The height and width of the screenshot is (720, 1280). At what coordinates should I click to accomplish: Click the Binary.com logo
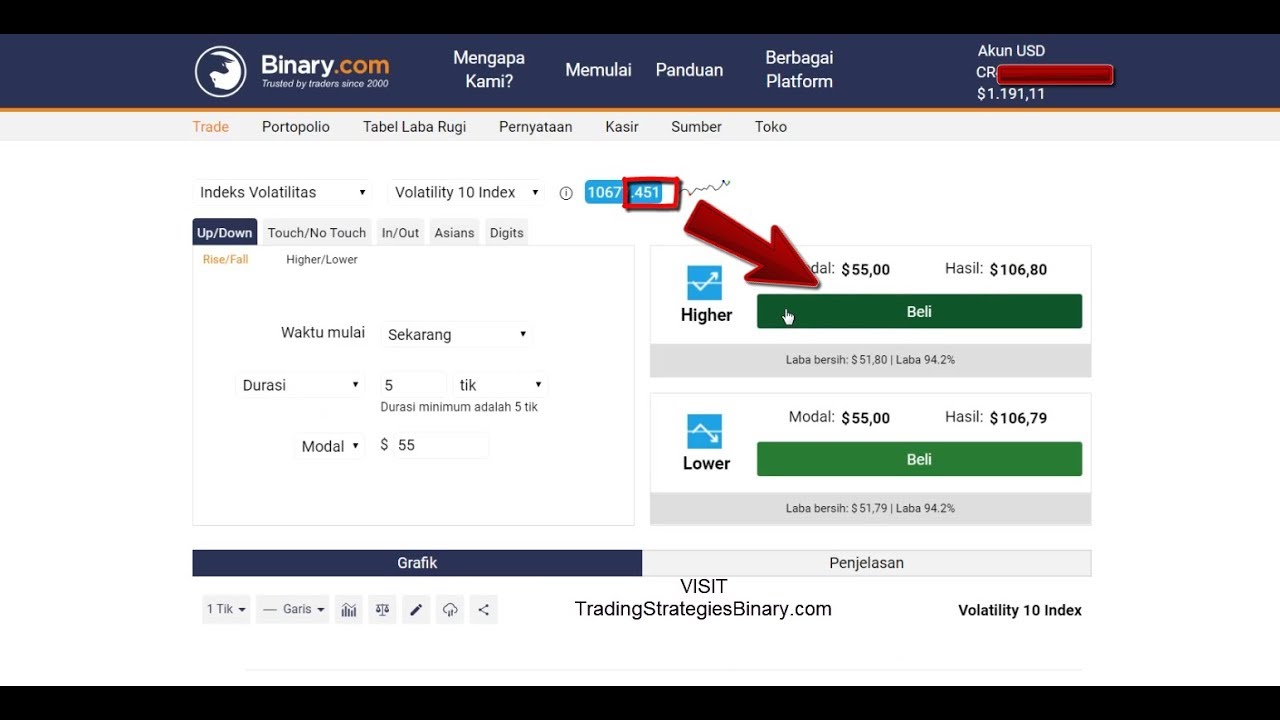292,71
